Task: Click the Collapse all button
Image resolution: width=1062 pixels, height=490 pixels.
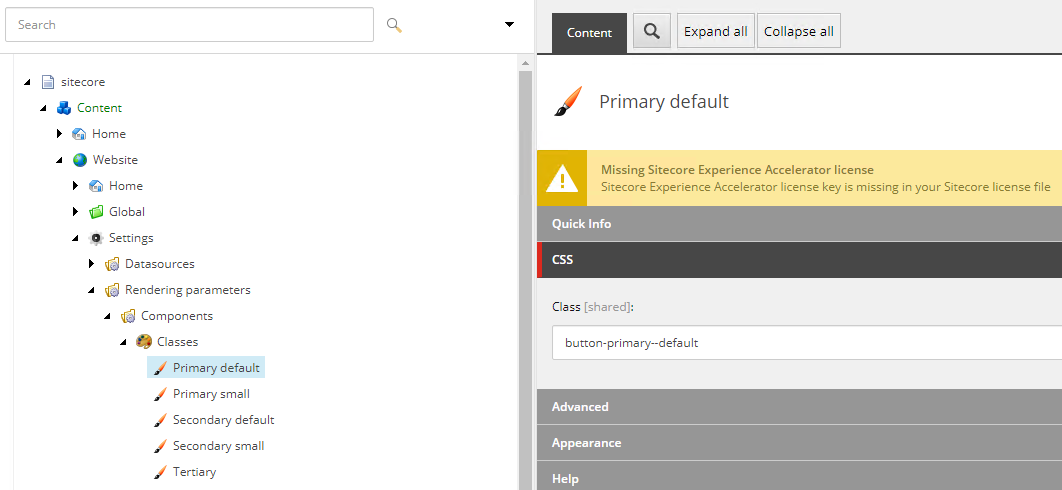Action: [799, 31]
